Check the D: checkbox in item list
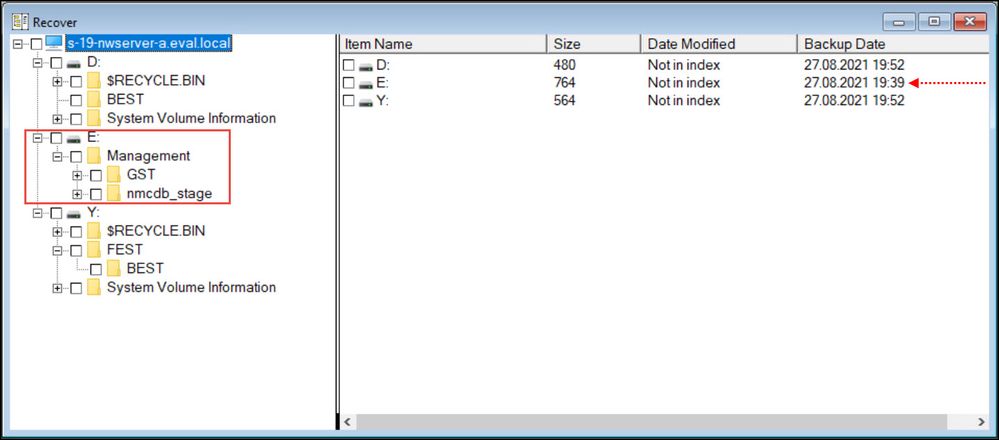Screen dimensions: 999x440 coord(349,65)
